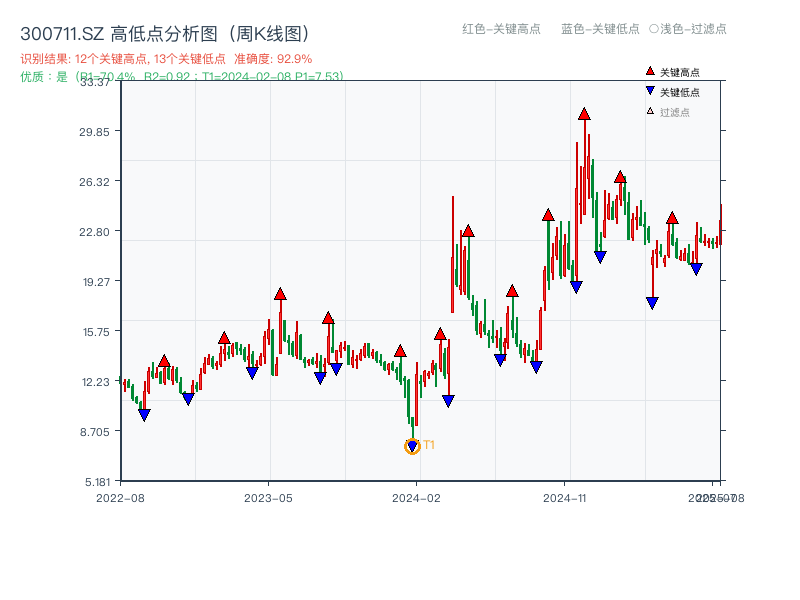The image size is (800, 600).
Task: Click the 2024-02 x-axis label
Action: point(416,498)
